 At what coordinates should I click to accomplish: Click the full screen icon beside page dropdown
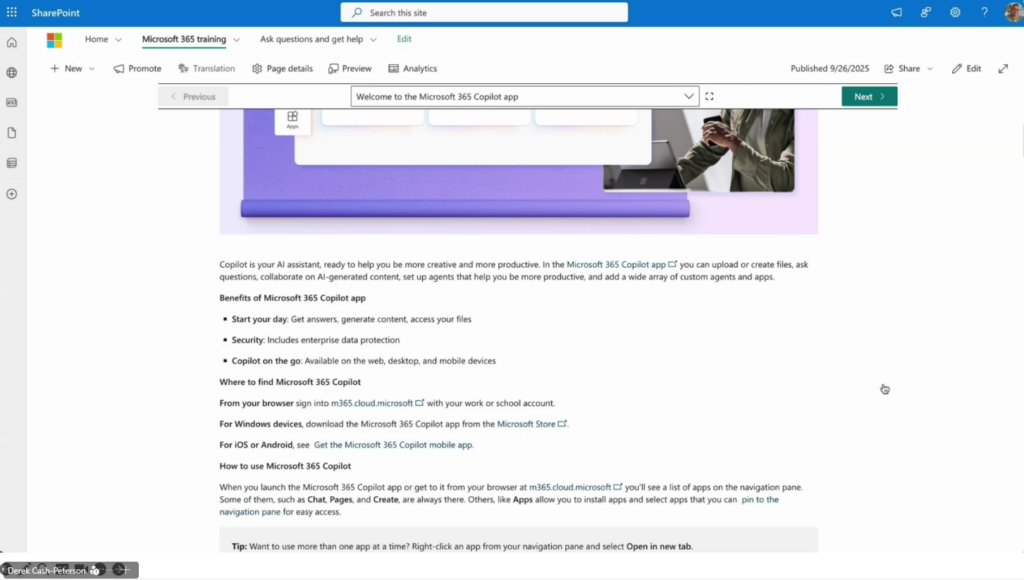pyautogui.click(x=709, y=96)
